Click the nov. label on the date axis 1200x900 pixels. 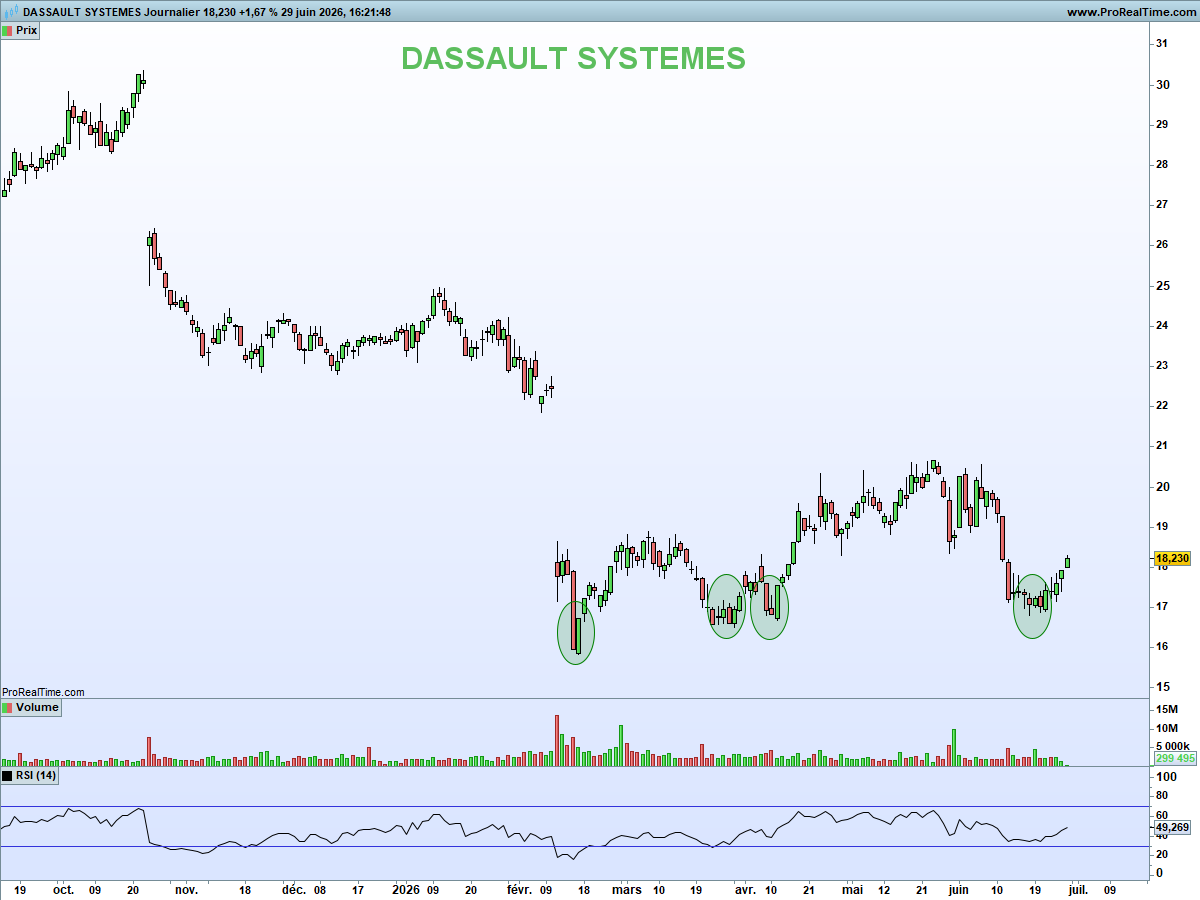coord(186,888)
